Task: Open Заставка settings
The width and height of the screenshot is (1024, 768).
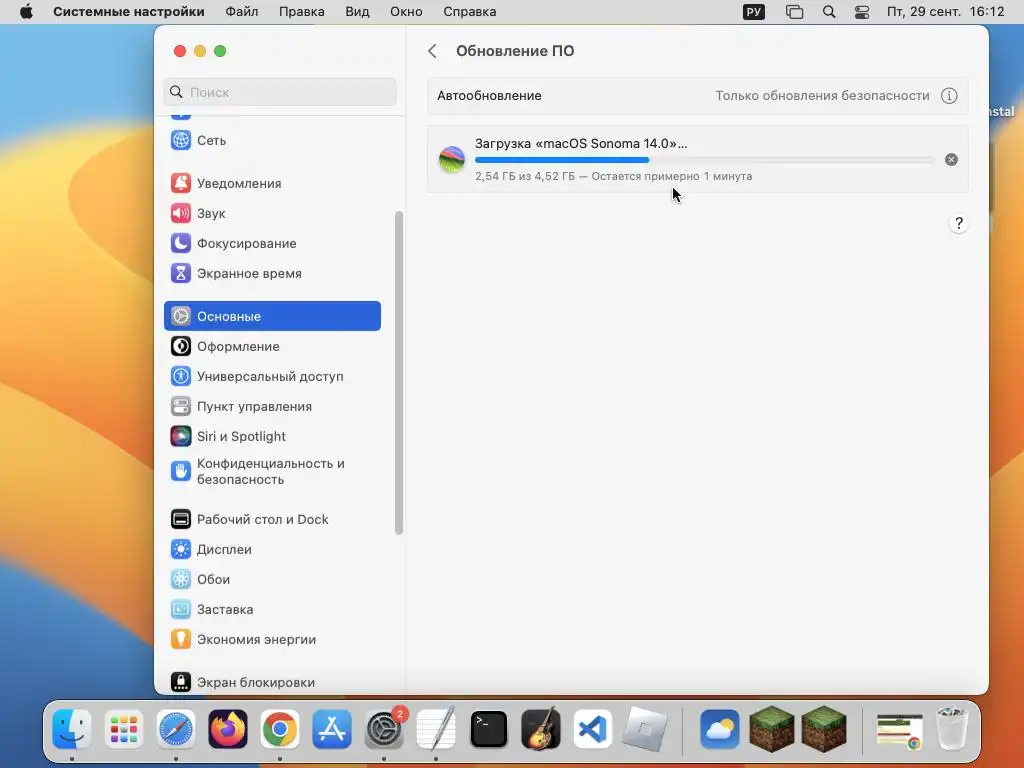Action: tap(272, 609)
